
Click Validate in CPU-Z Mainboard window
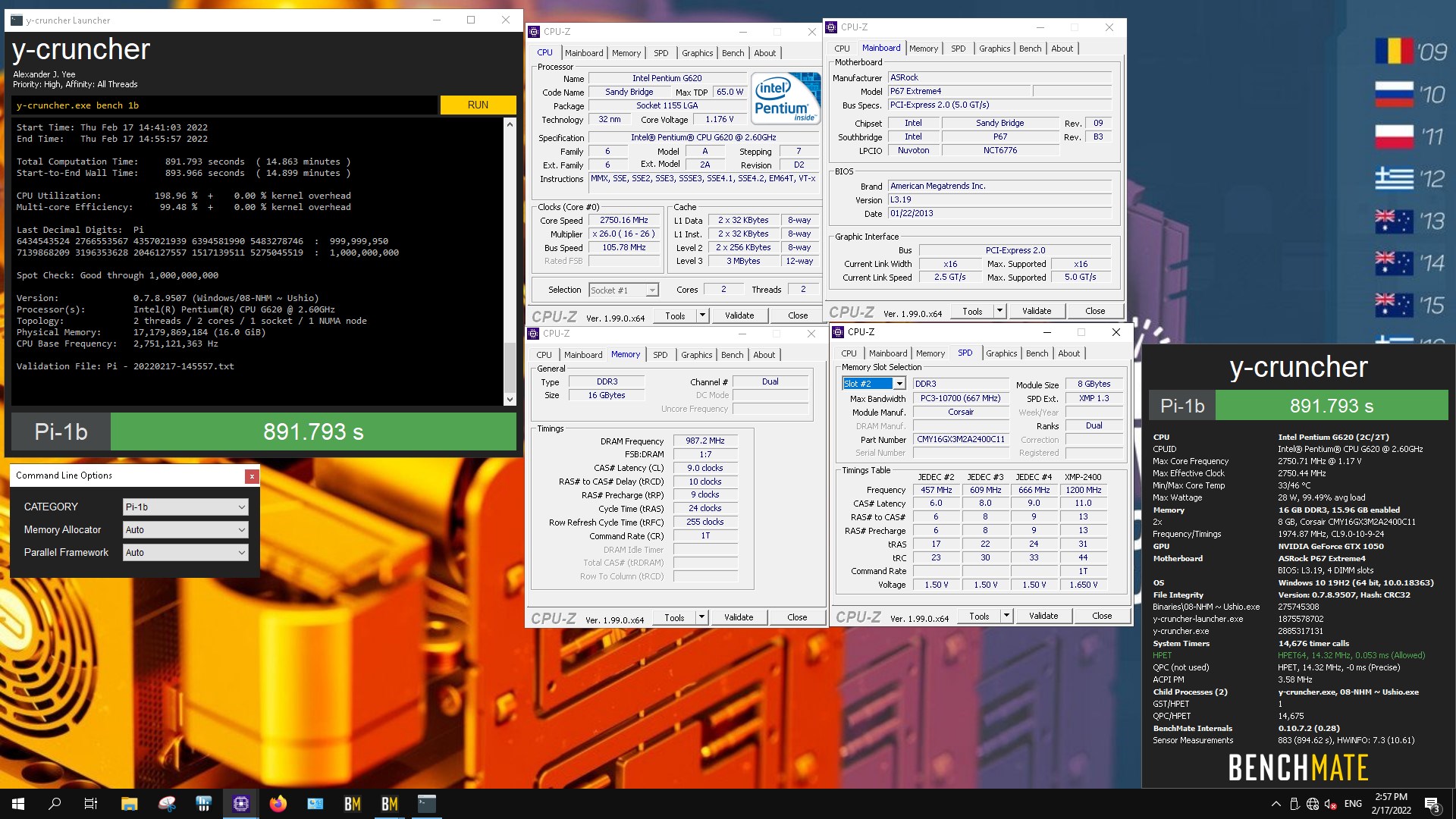[x=1037, y=311]
